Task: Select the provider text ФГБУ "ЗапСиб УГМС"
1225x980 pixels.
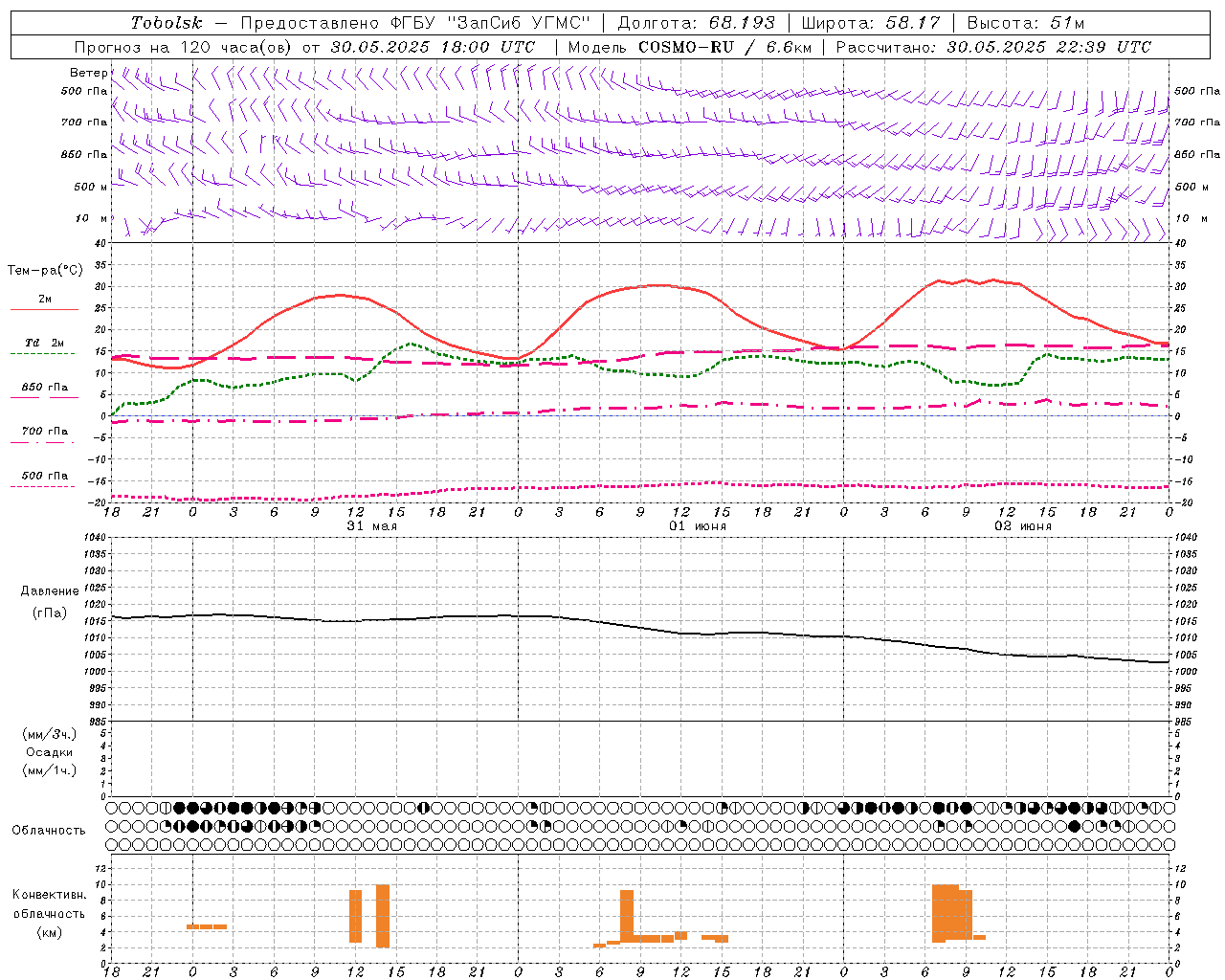Action: (x=491, y=23)
